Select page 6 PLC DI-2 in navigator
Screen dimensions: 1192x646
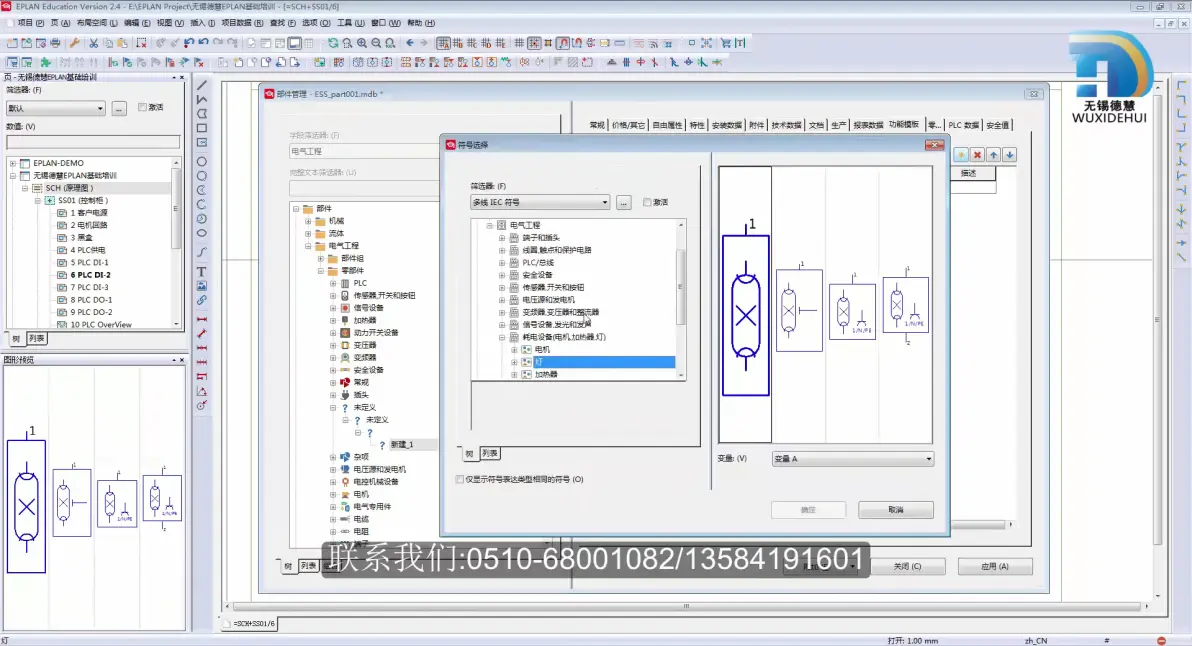point(90,275)
